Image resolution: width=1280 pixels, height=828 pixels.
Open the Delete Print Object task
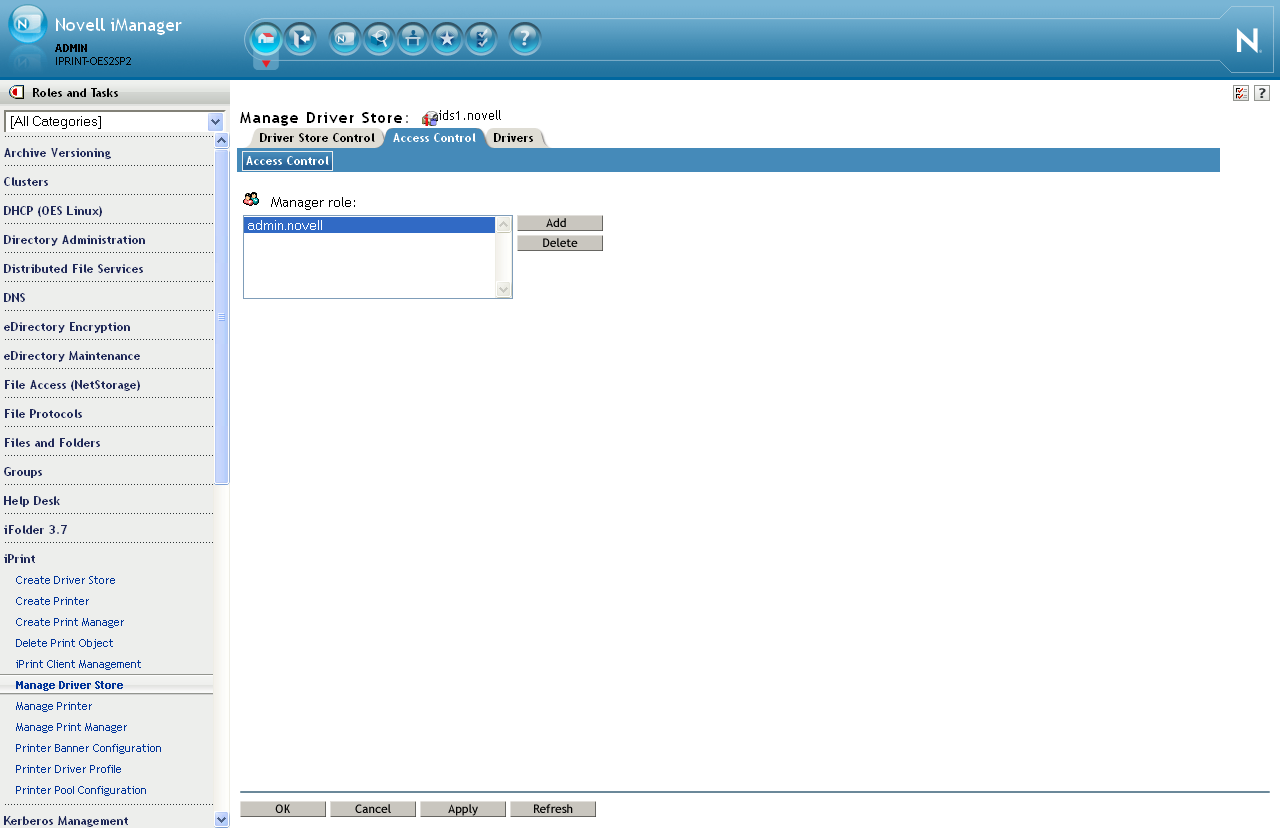click(64, 643)
